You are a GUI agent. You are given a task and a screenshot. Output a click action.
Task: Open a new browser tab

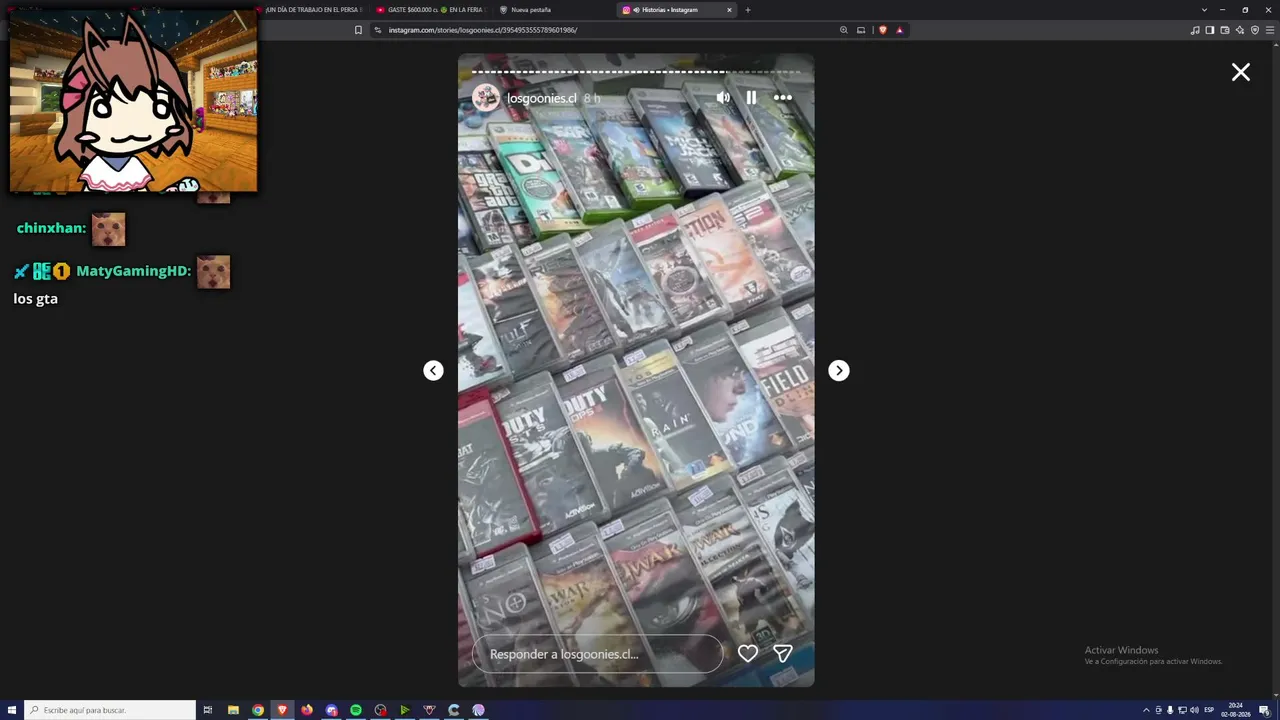tap(748, 10)
